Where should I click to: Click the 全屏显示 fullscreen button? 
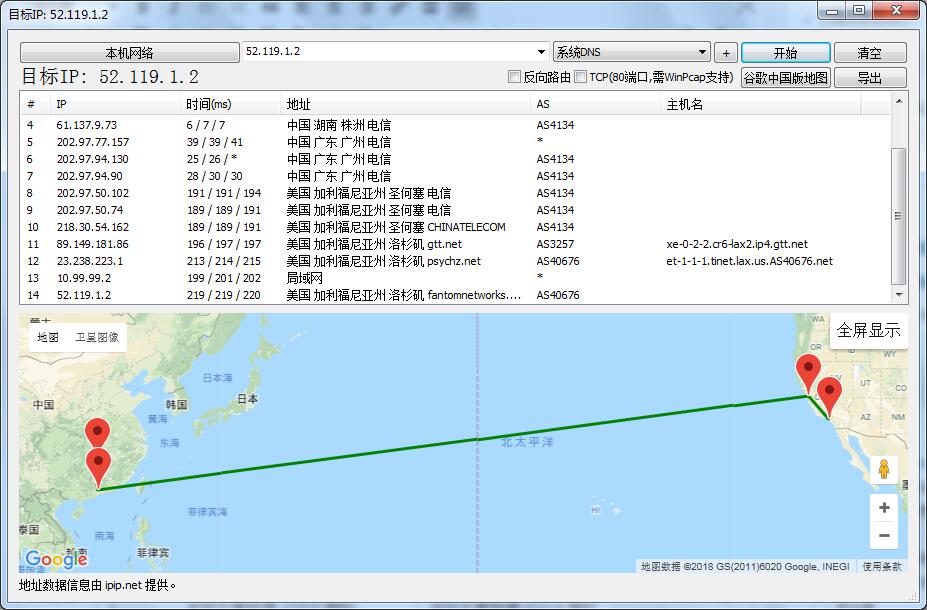tap(866, 329)
